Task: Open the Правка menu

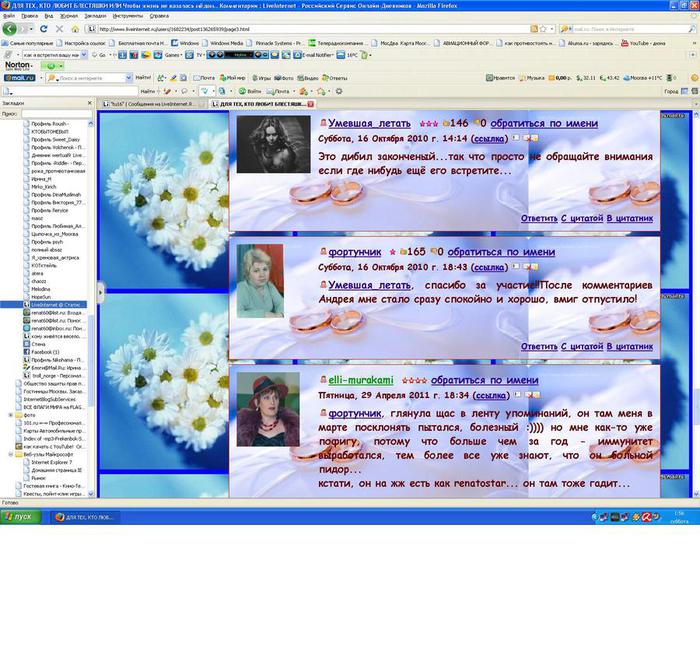Action: point(29,16)
